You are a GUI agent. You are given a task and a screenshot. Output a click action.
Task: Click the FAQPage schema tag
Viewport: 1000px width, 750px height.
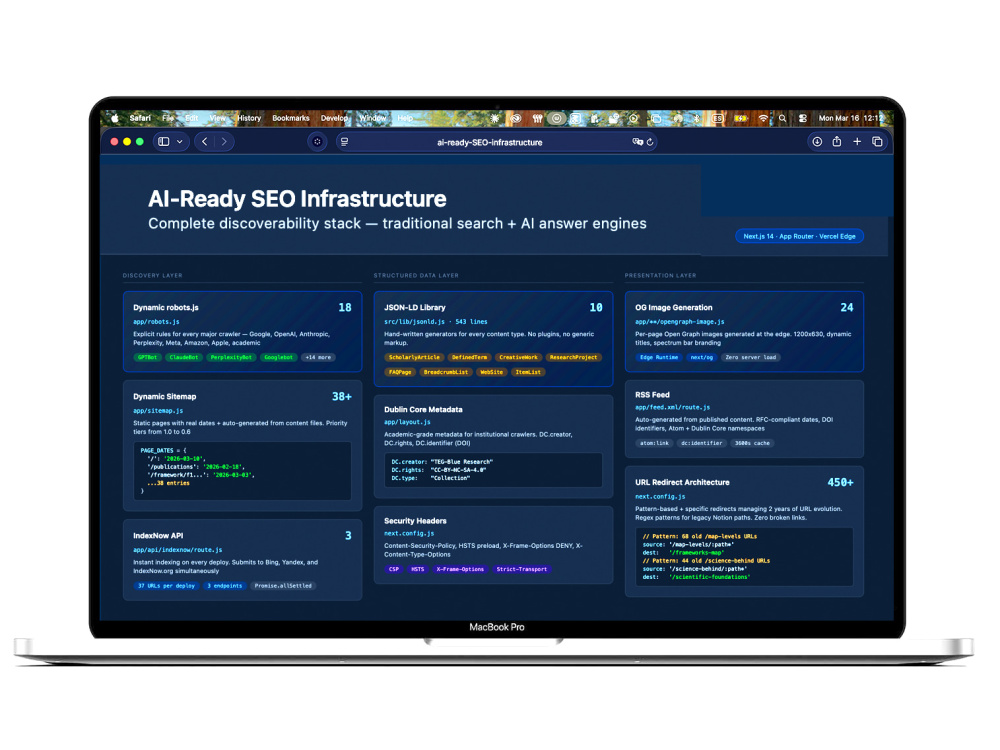click(x=400, y=372)
